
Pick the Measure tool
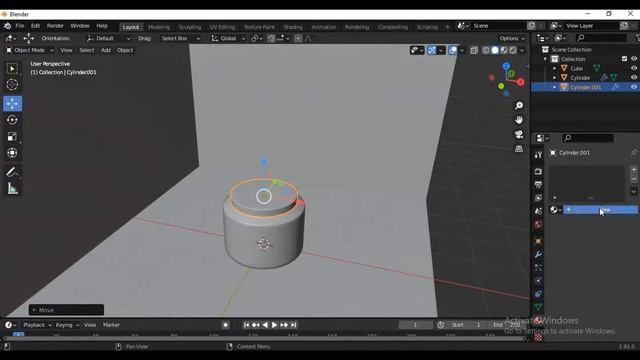12,188
